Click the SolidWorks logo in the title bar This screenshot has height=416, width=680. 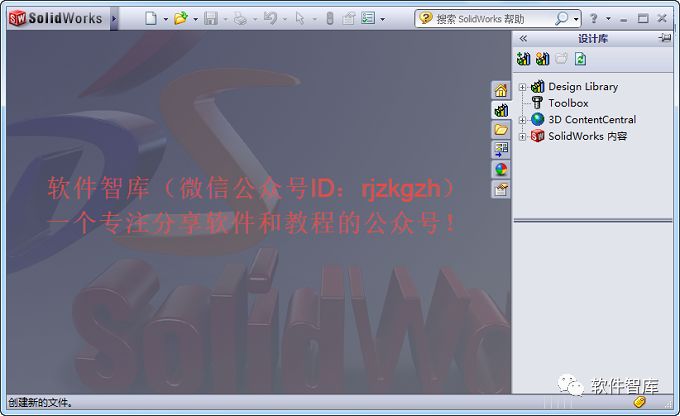click(55, 18)
